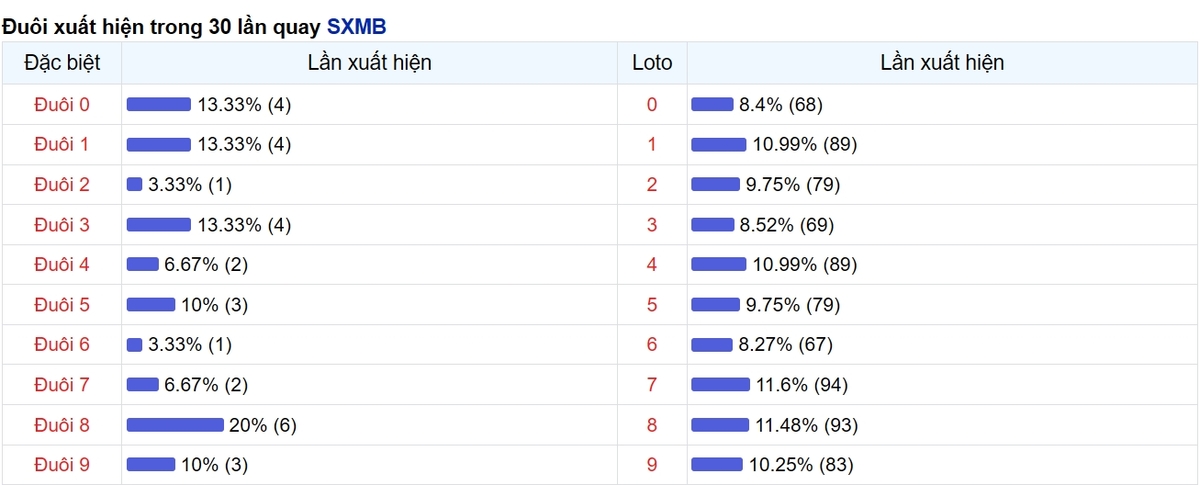Click the Đuôi 9 label
Image resolution: width=1200 pixels, height=485 pixels.
tap(61, 465)
